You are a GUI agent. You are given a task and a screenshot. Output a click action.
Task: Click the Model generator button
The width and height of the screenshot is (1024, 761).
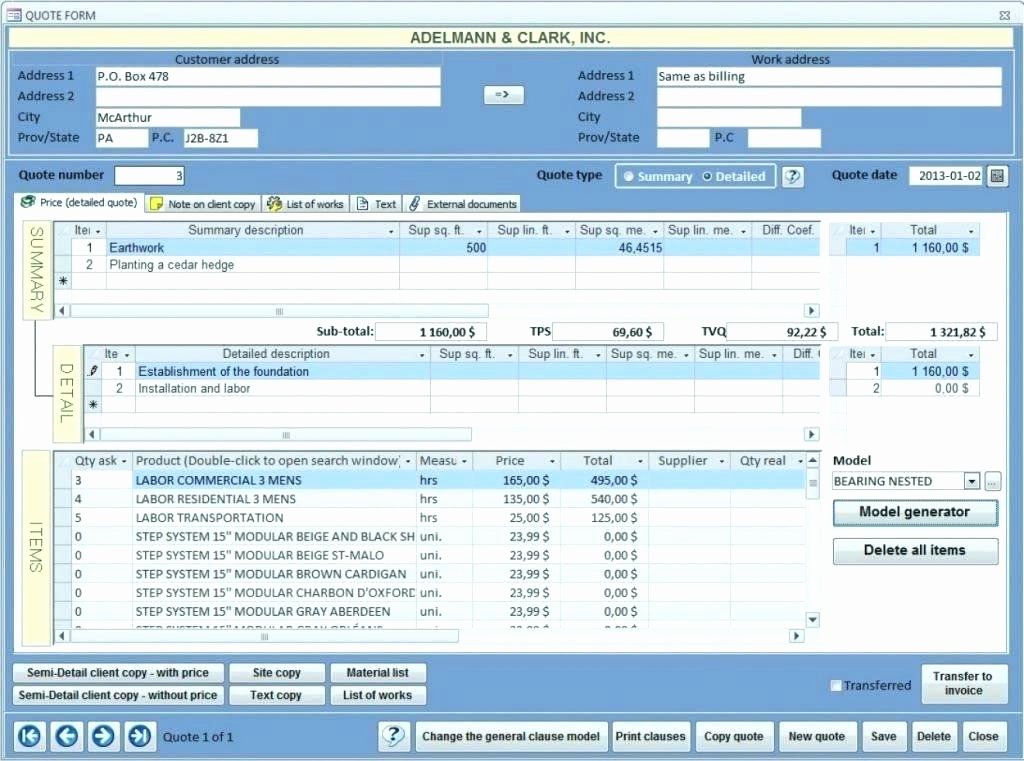(914, 513)
